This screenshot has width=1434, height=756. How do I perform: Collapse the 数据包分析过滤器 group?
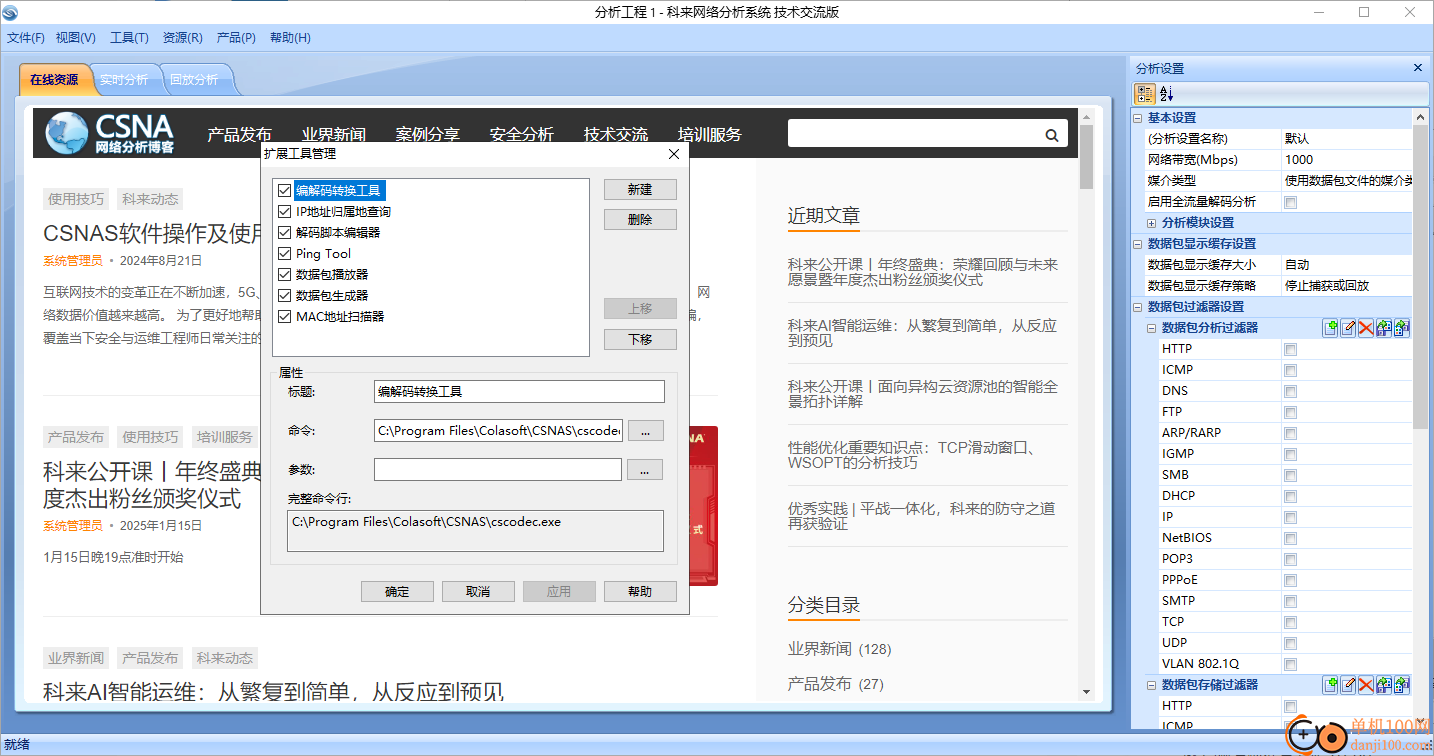tap(1152, 328)
